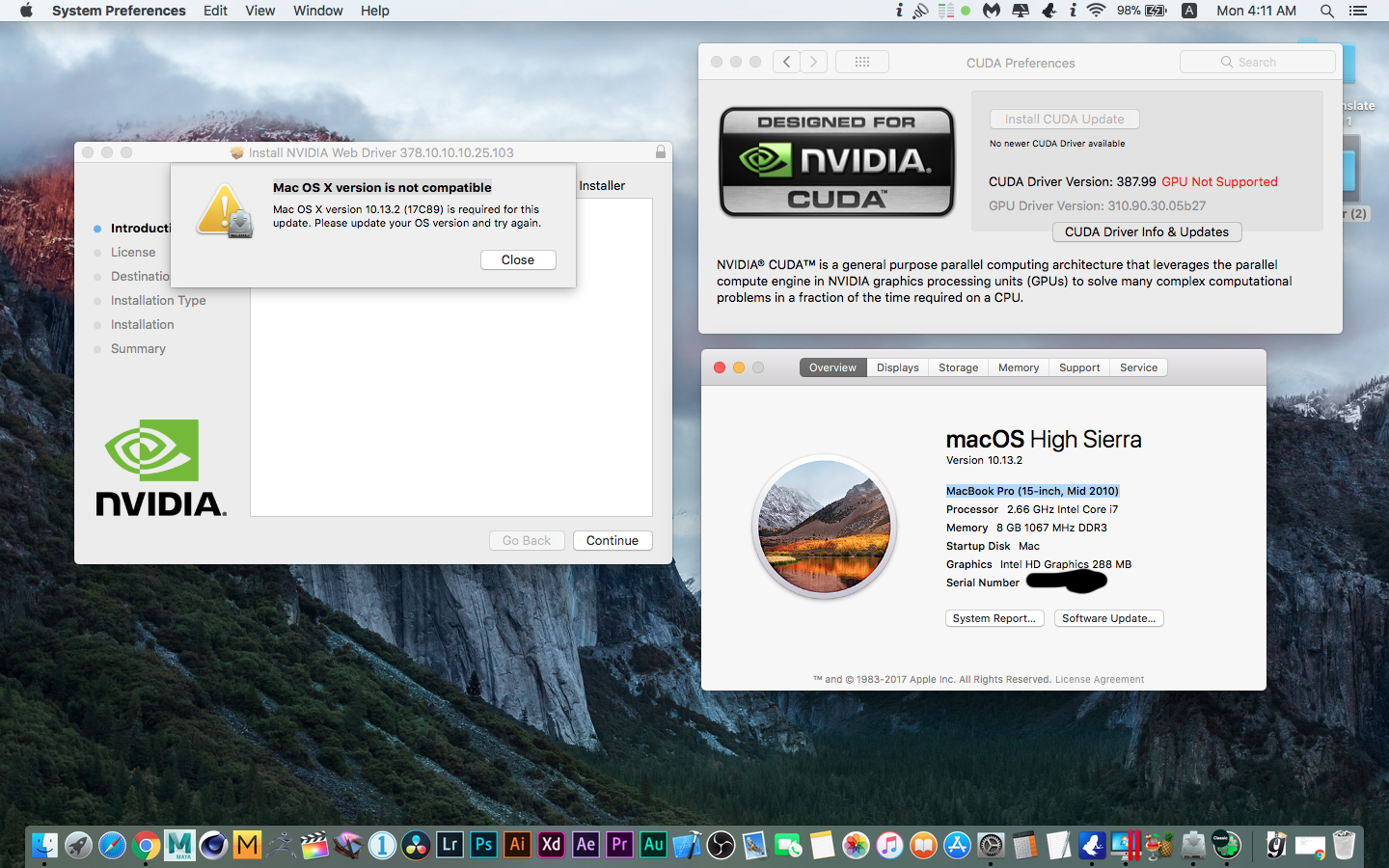Viewport: 1389px width, 868px height.
Task: Click the clock showing Mon 4:11 AM
Action: [x=1257, y=11]
